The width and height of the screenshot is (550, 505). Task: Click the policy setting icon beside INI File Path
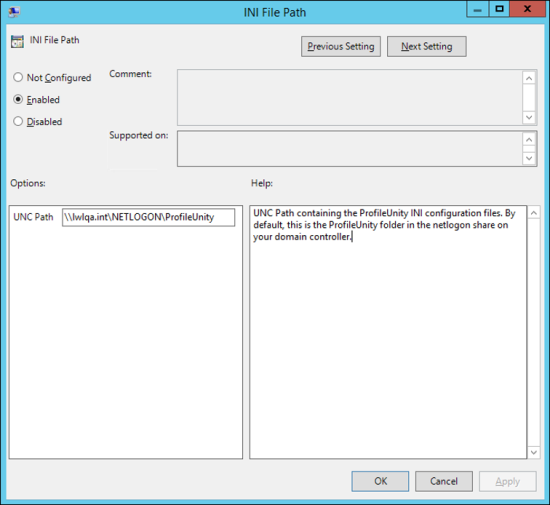click(x=17, y=41)
